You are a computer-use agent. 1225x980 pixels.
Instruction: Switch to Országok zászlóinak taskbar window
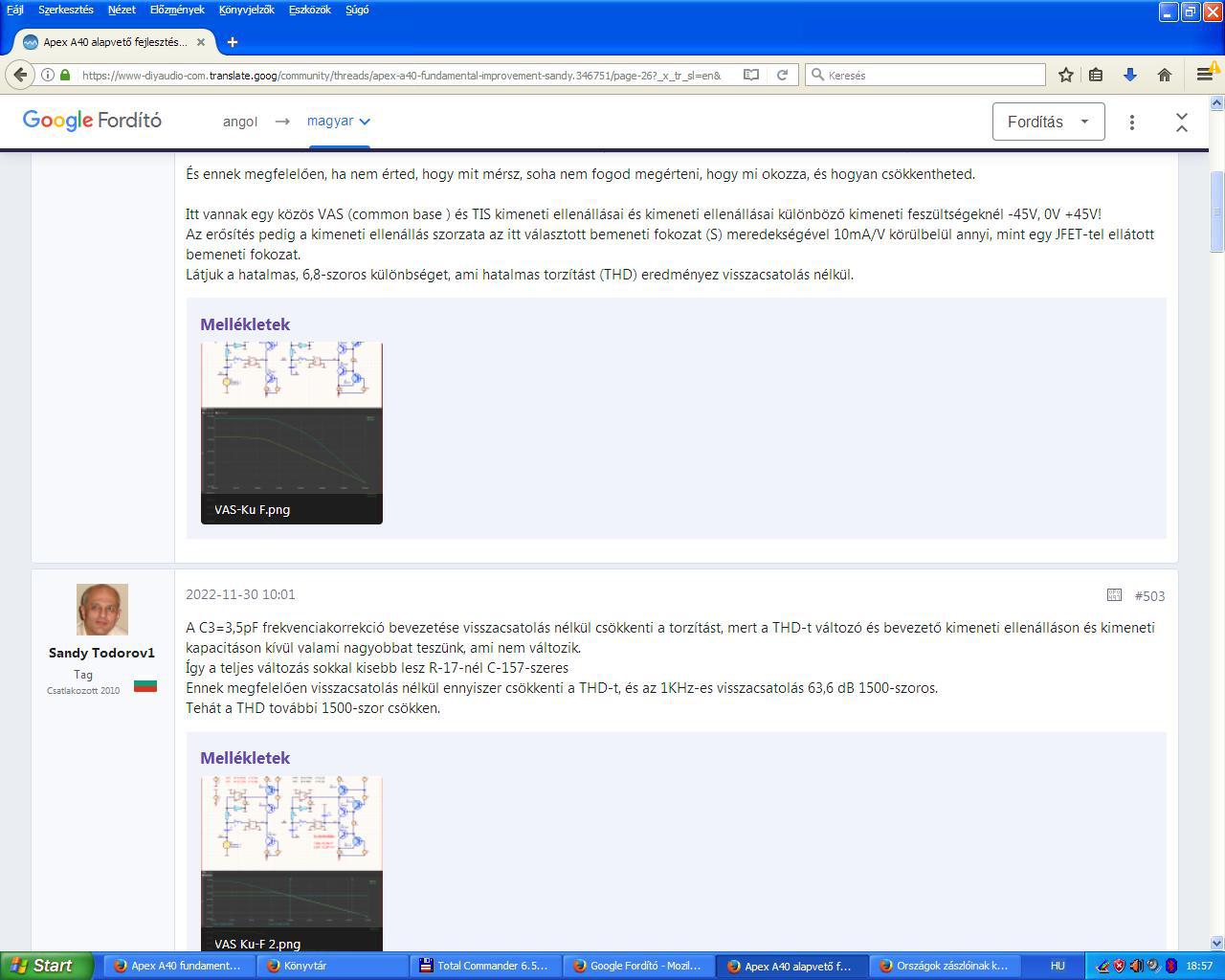tap(944, 966)
